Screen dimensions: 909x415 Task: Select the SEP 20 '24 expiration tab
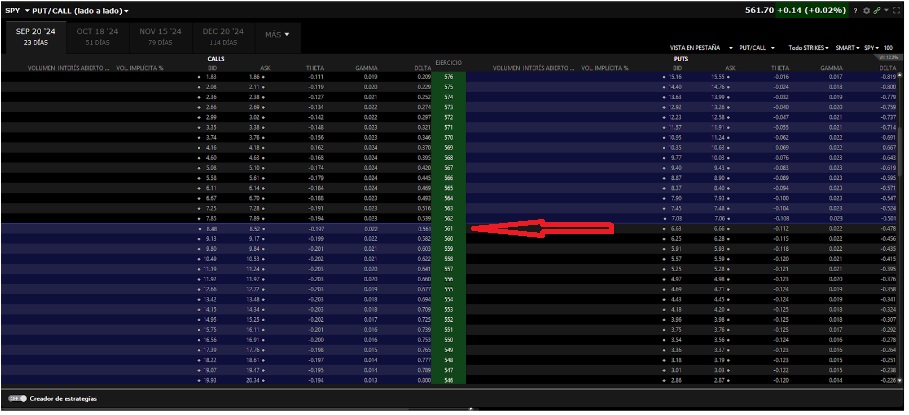tap(36, 35)
